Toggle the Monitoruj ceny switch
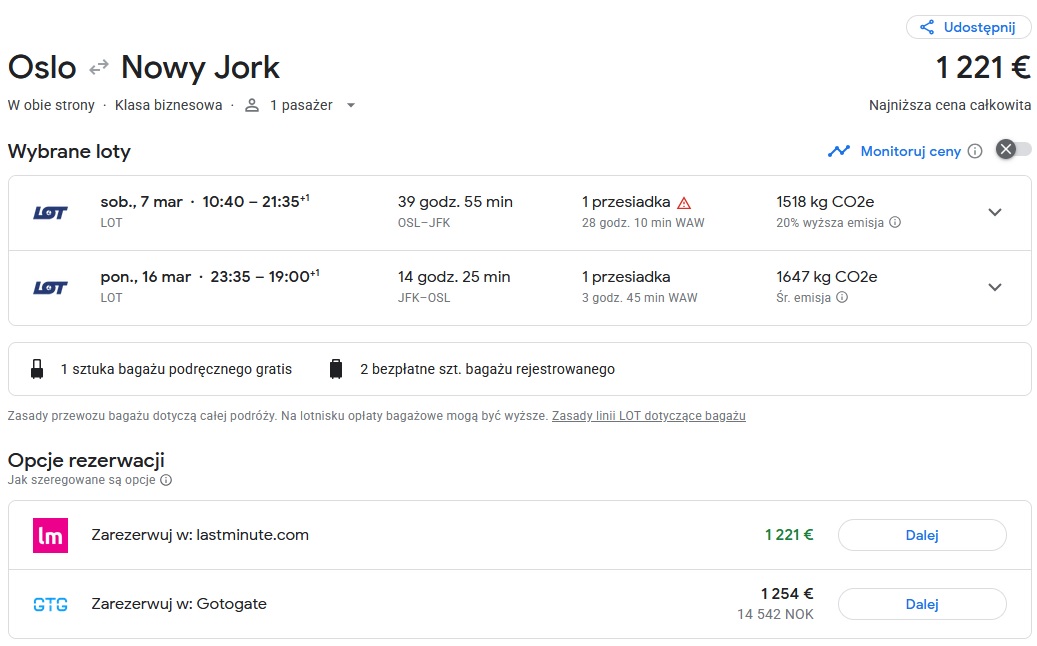Image resolution: width=1037 pixels, height=646 pixels. point(1014,149)
